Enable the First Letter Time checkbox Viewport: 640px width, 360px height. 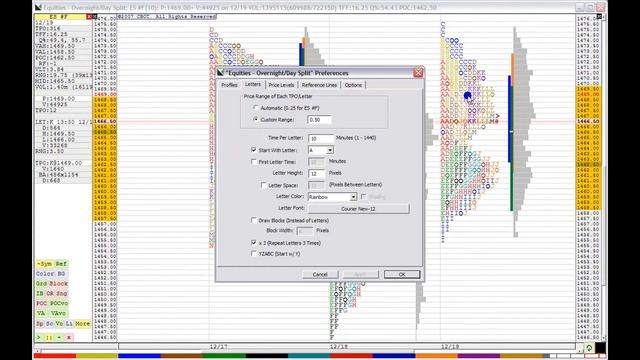(253, 162)
